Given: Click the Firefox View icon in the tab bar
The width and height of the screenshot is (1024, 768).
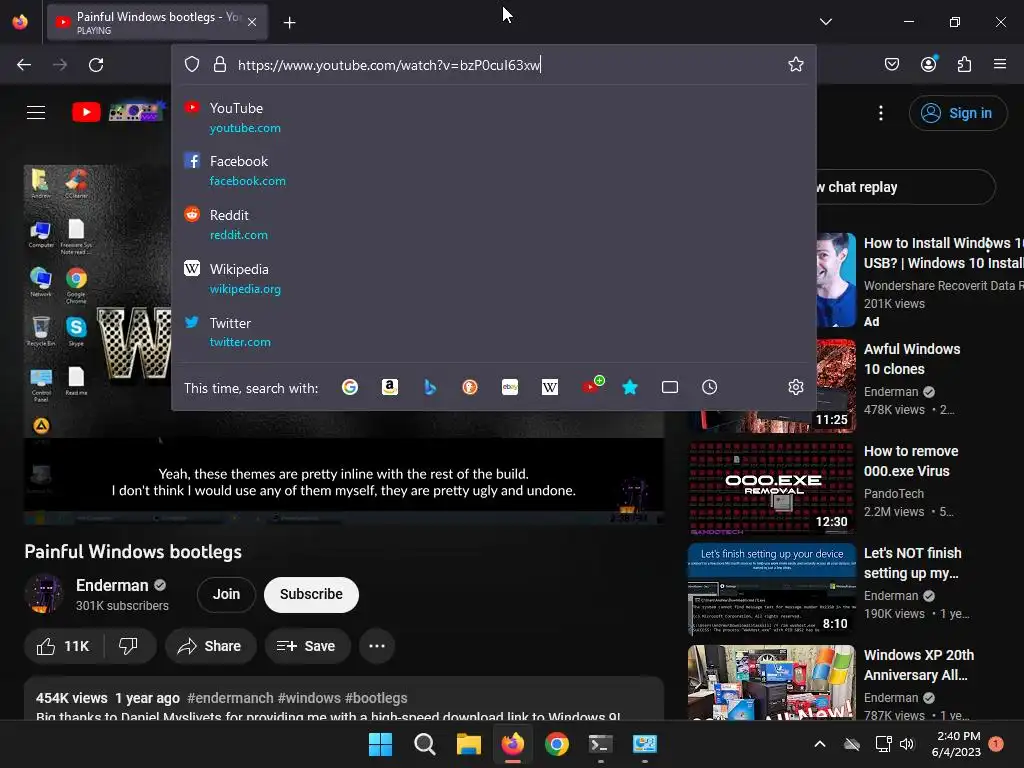Looking at the screenshot, I should 20,22.
